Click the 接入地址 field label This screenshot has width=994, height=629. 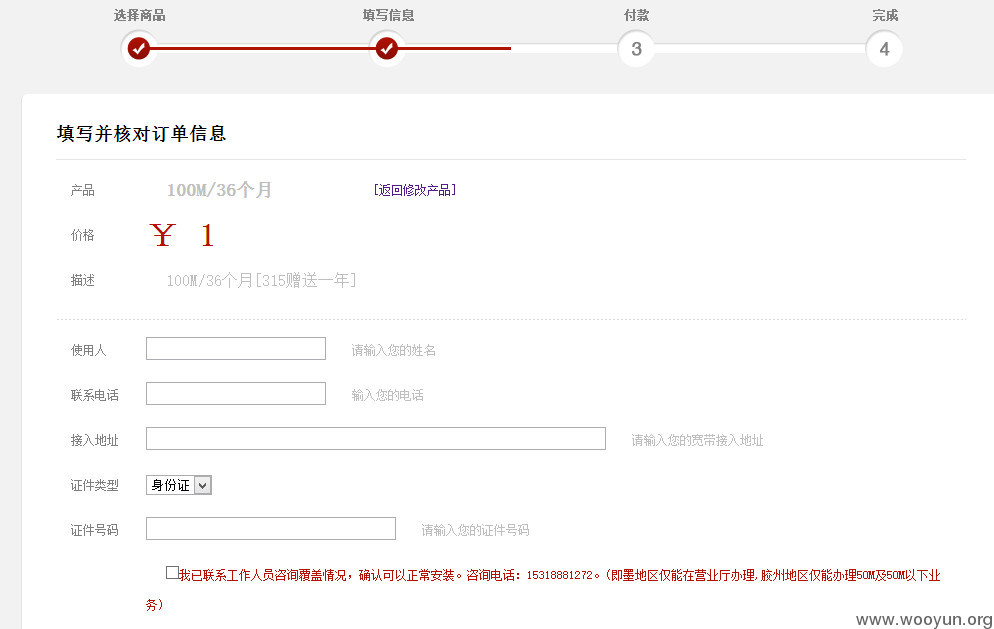94,440
